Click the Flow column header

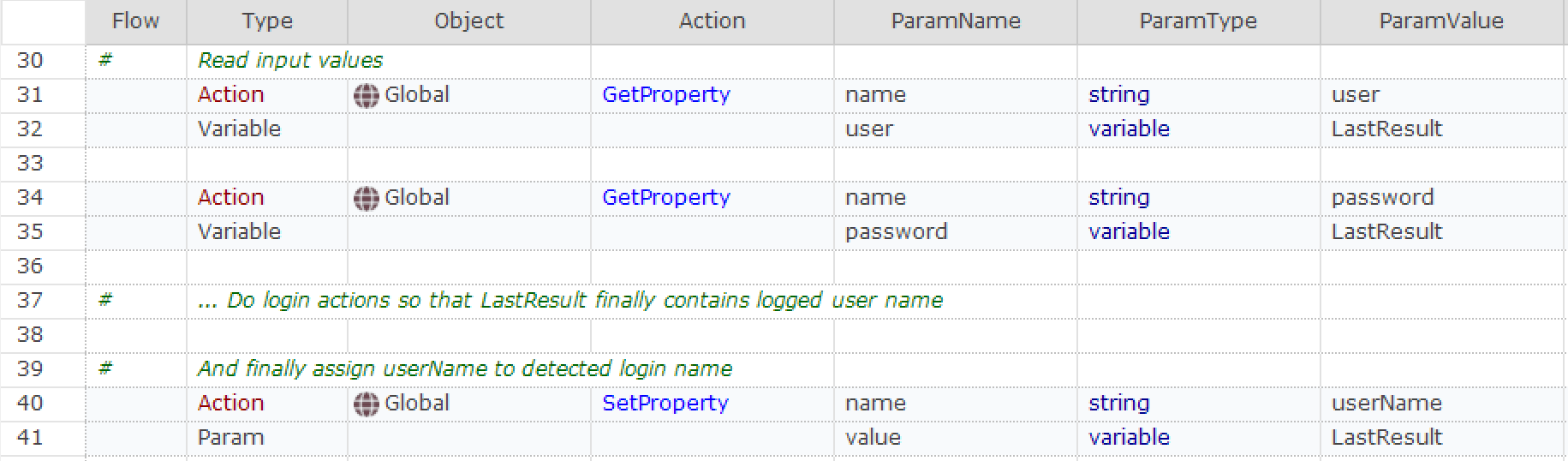click(135, 21)
